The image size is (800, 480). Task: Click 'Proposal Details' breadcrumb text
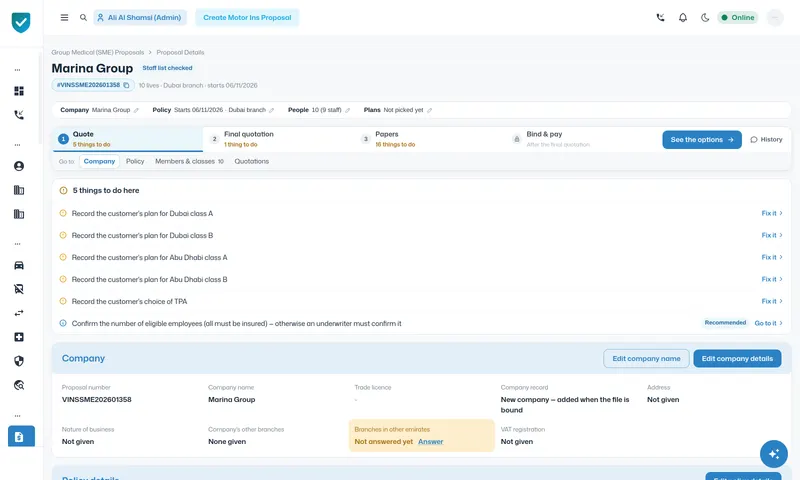180,53
